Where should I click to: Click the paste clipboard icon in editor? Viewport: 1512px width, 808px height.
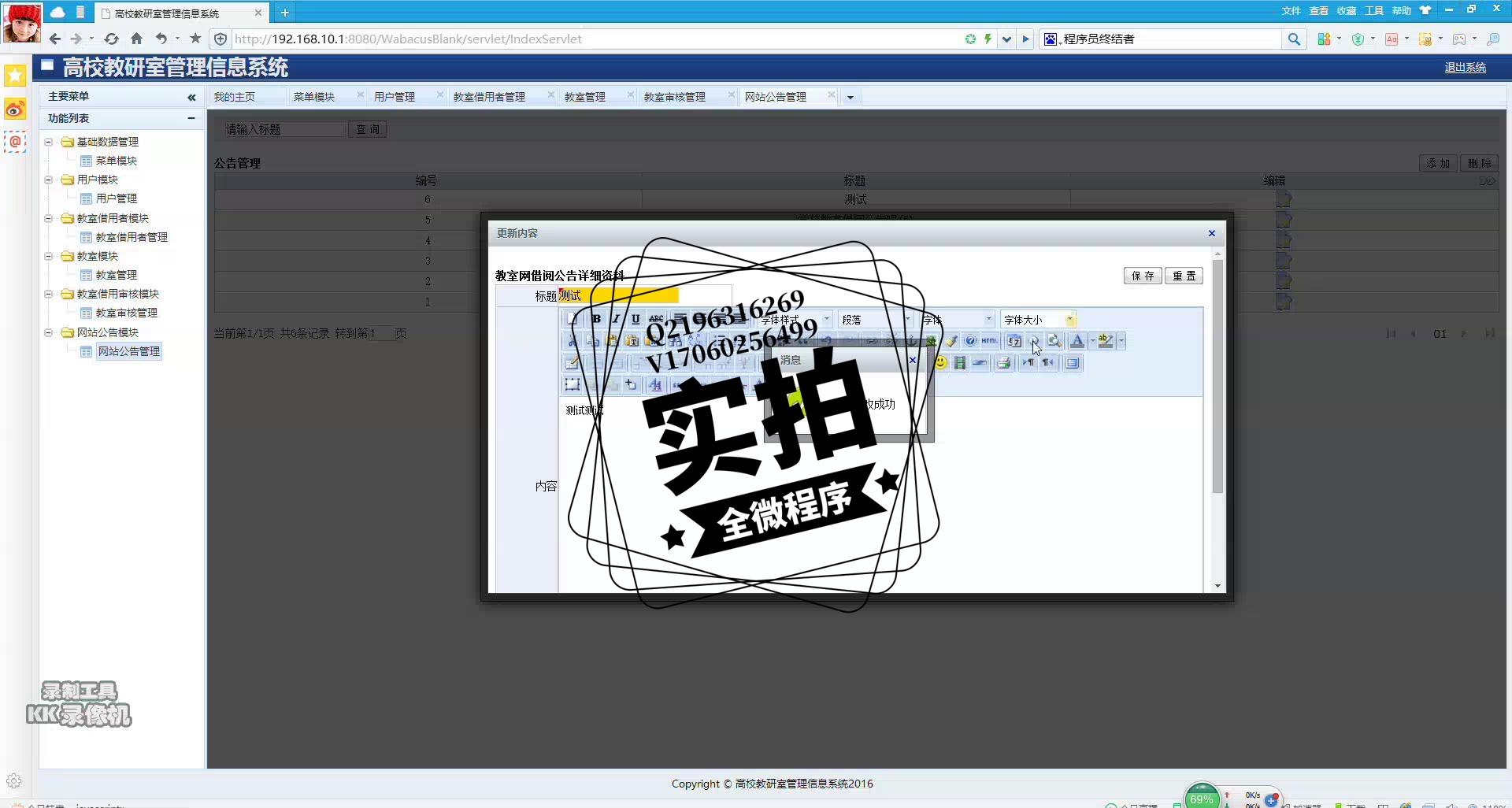[x=612, y=341]
